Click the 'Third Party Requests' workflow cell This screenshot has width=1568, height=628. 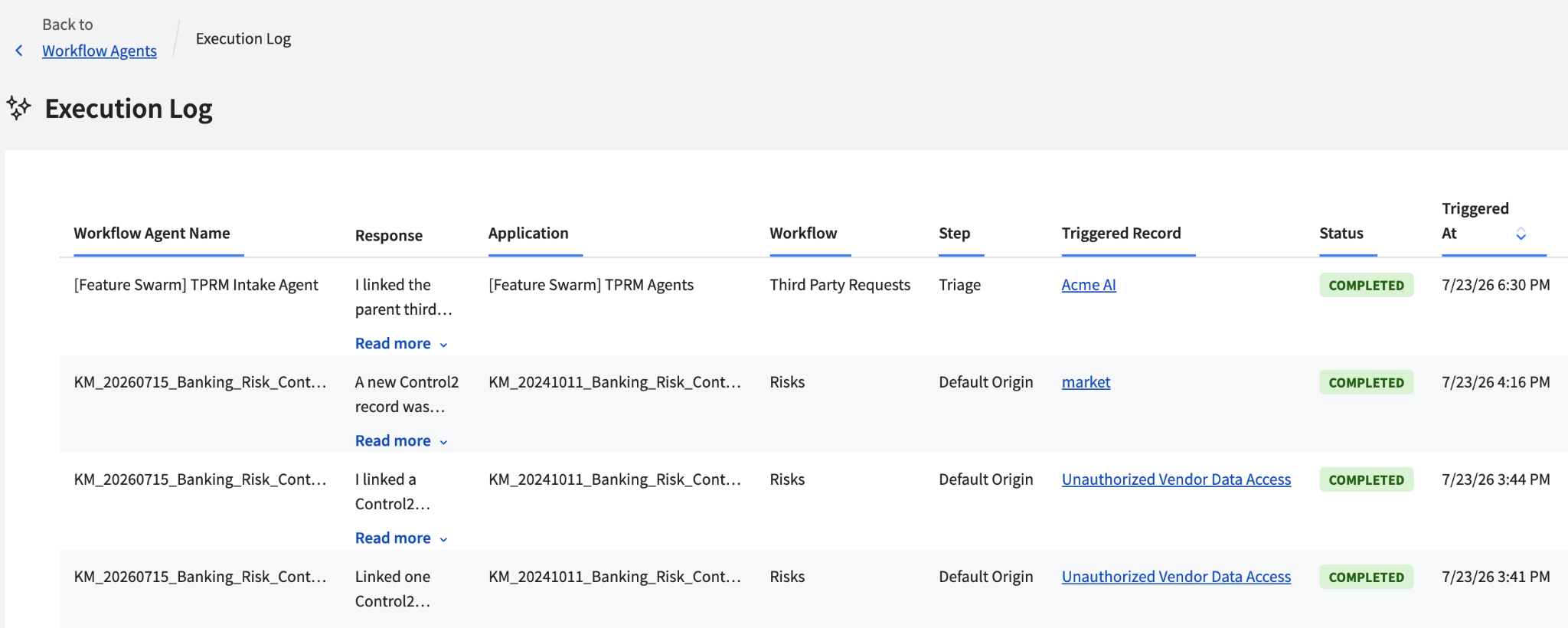point(840,285)
